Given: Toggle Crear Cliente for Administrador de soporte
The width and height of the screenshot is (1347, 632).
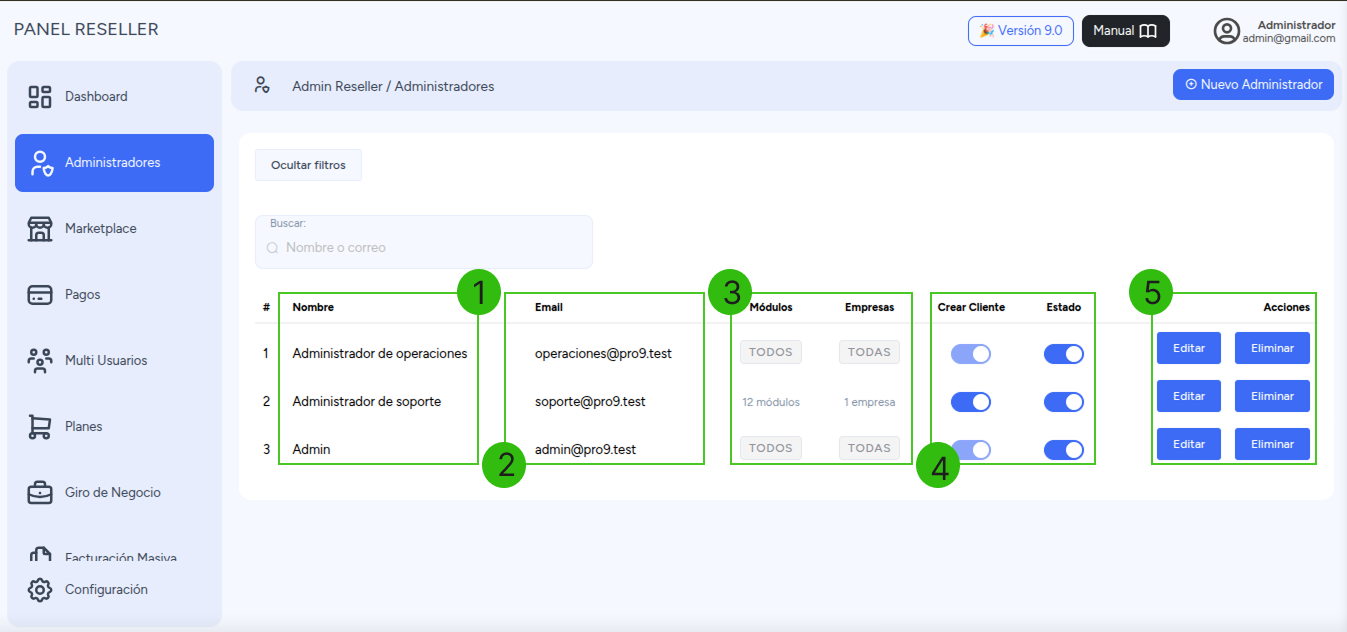Looking at the screenshot, I should pos(971,402).
